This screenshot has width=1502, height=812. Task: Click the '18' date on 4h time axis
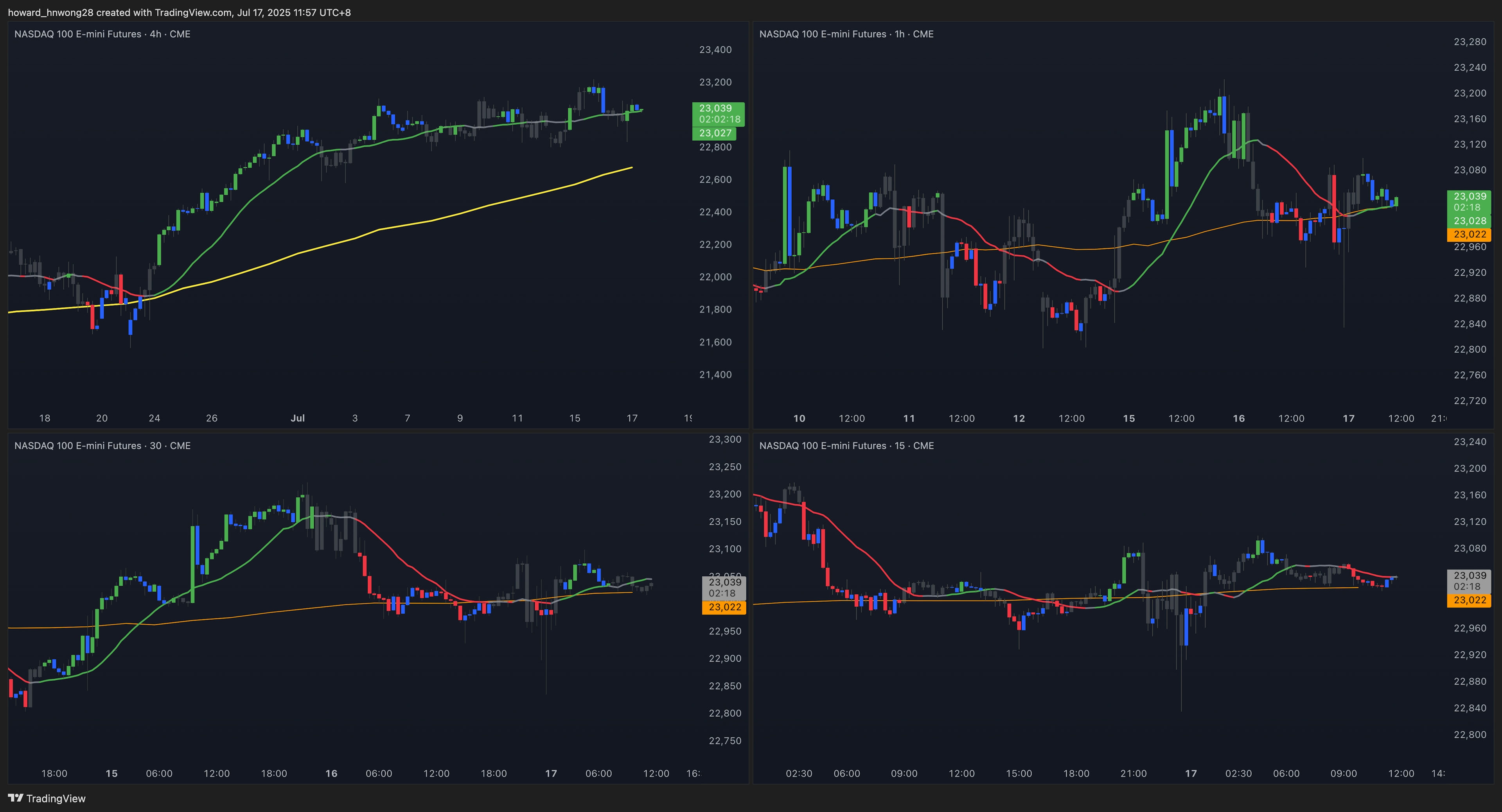[x=45, y=418]
